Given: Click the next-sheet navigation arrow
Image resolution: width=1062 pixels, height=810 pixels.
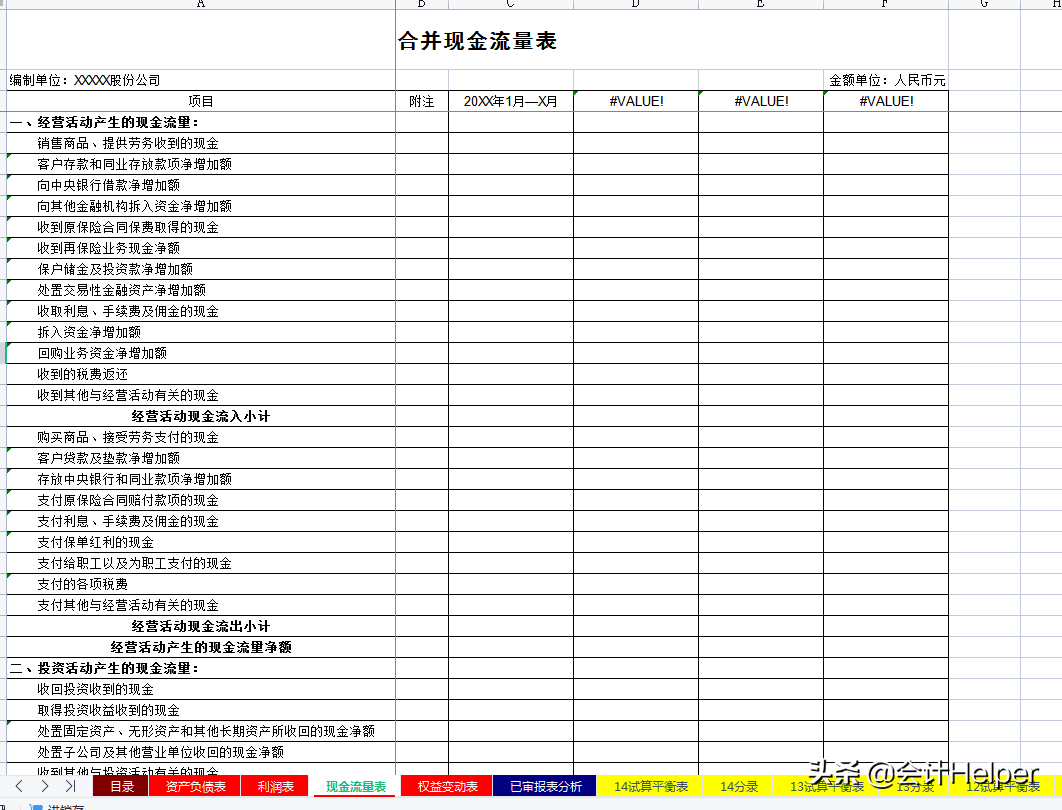Looking at the screenshot, I should tap(43, 786).
